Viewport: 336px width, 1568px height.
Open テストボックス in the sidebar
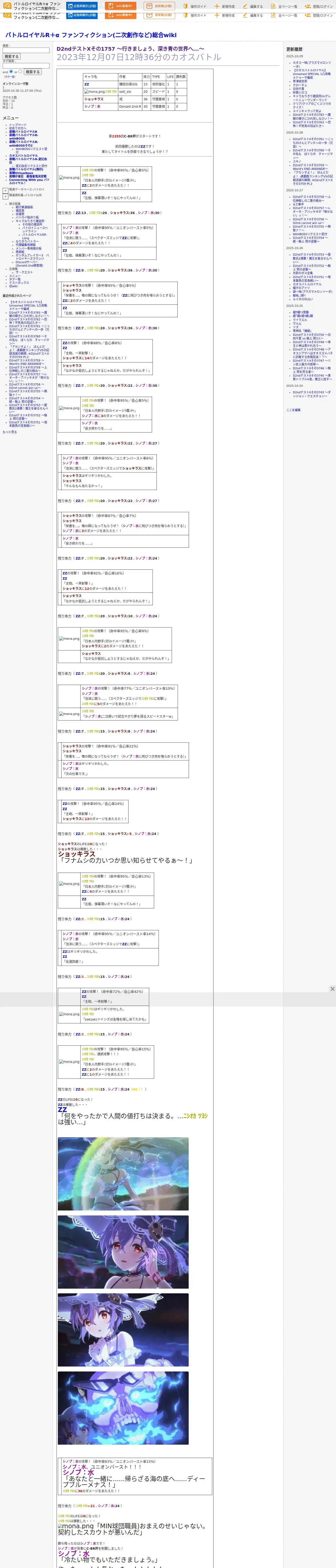click(x=19, y=283)
